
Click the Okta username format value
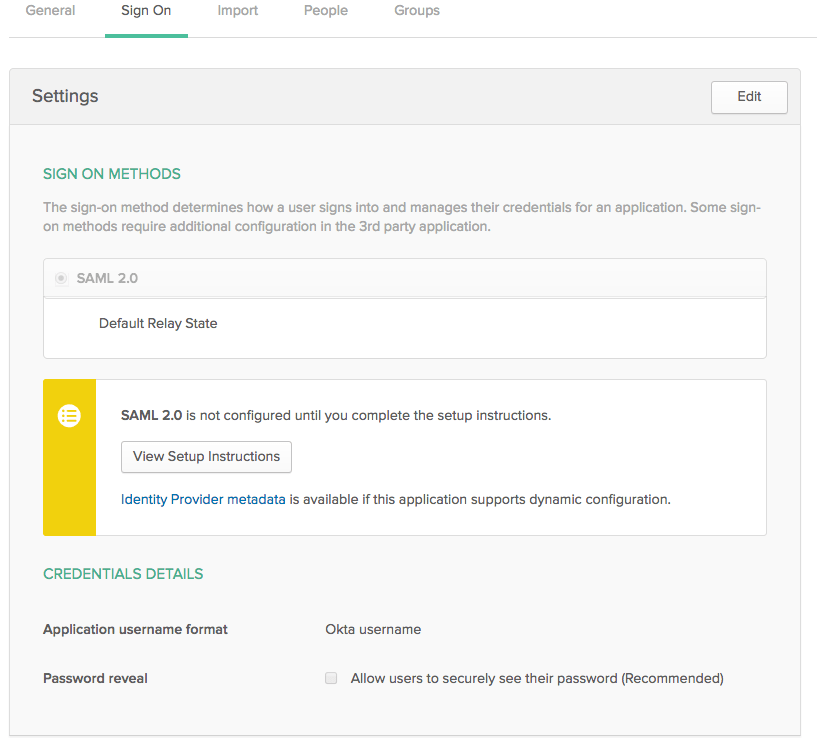coord(372,629)
